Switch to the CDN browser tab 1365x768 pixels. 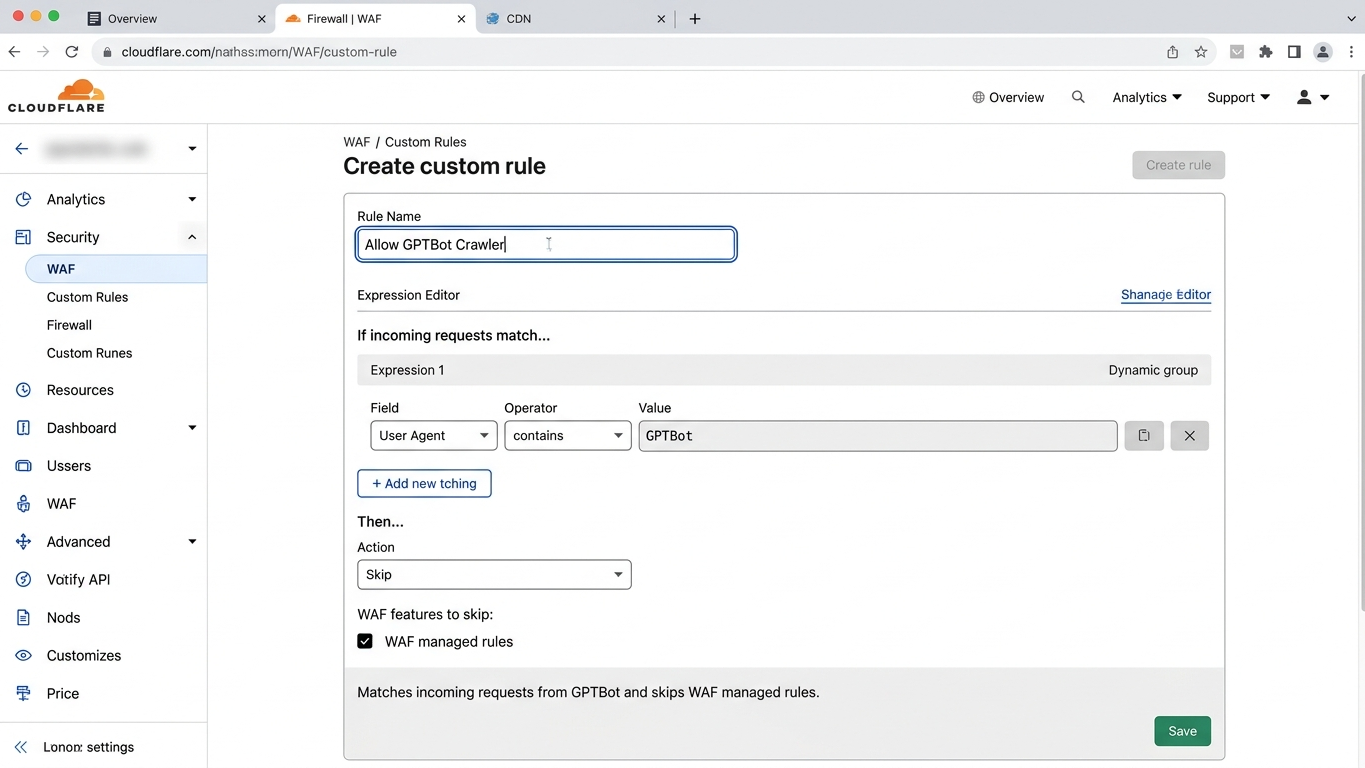coord(575,18)
